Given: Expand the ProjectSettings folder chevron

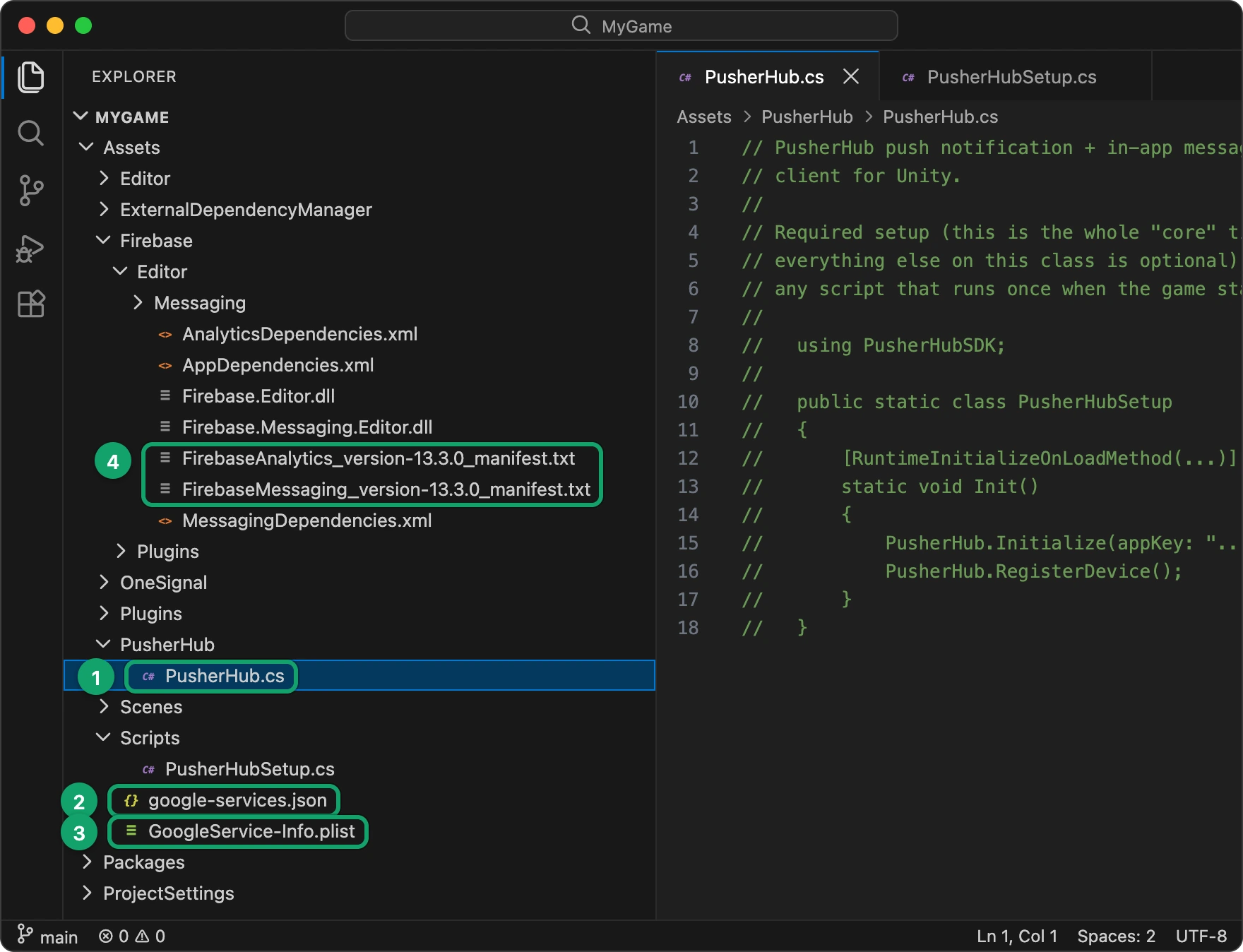Looking at the screenshot, I should pos(87,893).
